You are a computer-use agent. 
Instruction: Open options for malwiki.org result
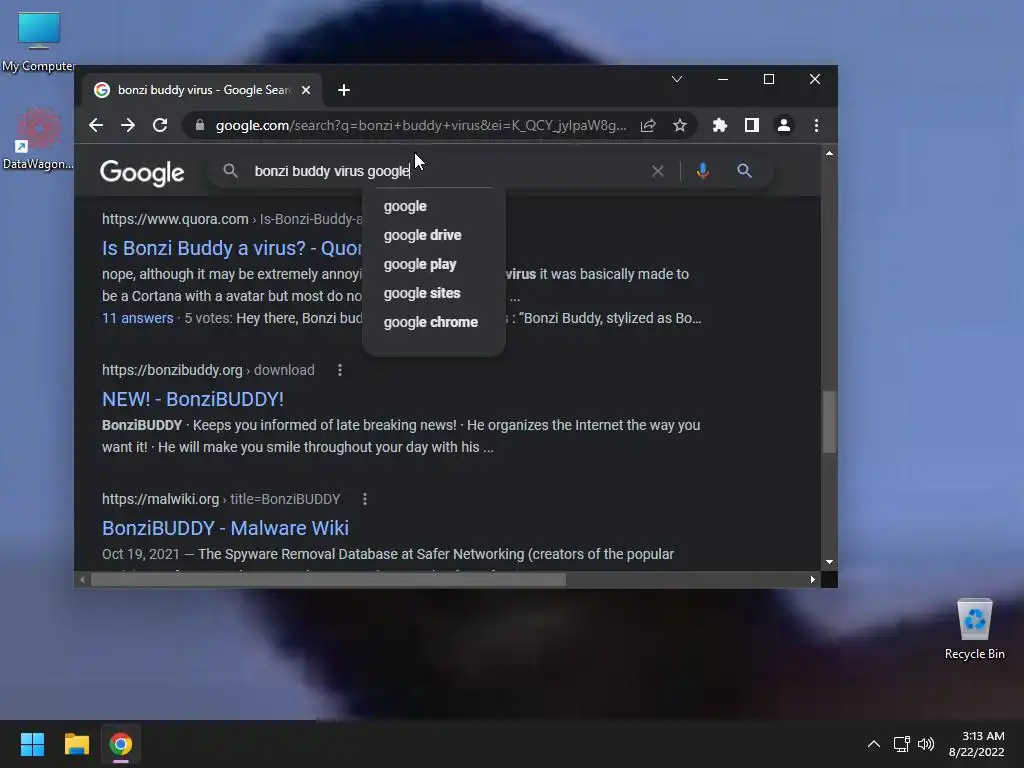coord(364,499)
